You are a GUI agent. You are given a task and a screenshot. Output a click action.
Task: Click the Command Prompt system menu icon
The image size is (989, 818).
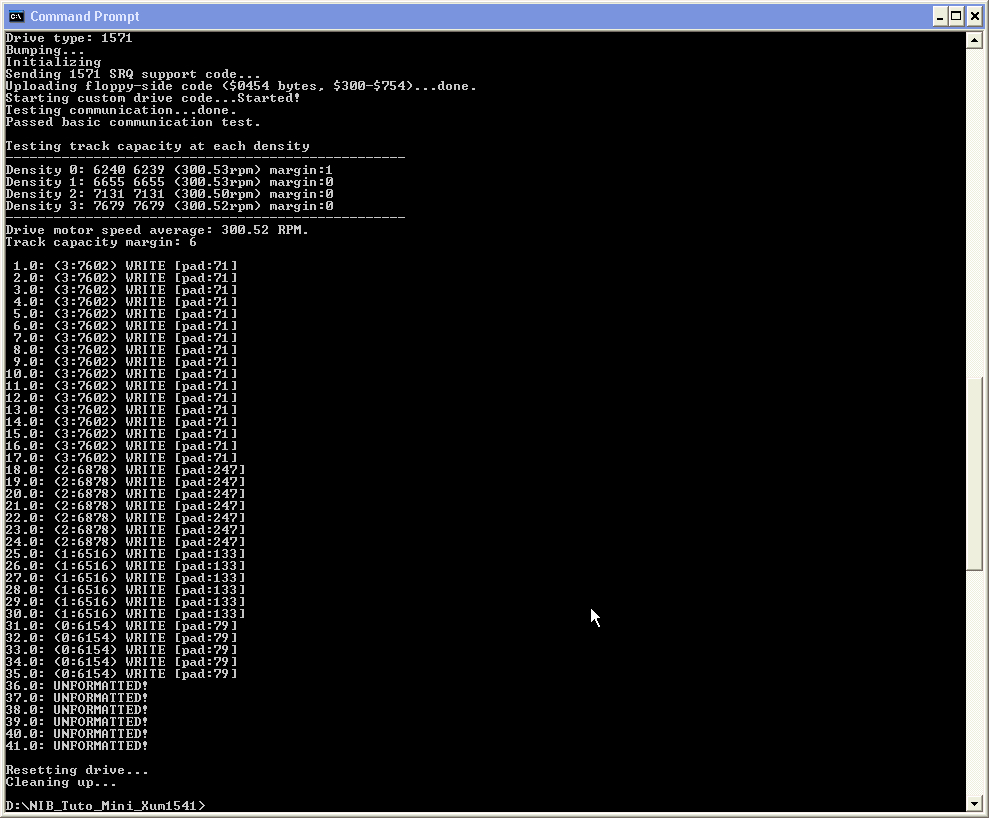[16, 16]
